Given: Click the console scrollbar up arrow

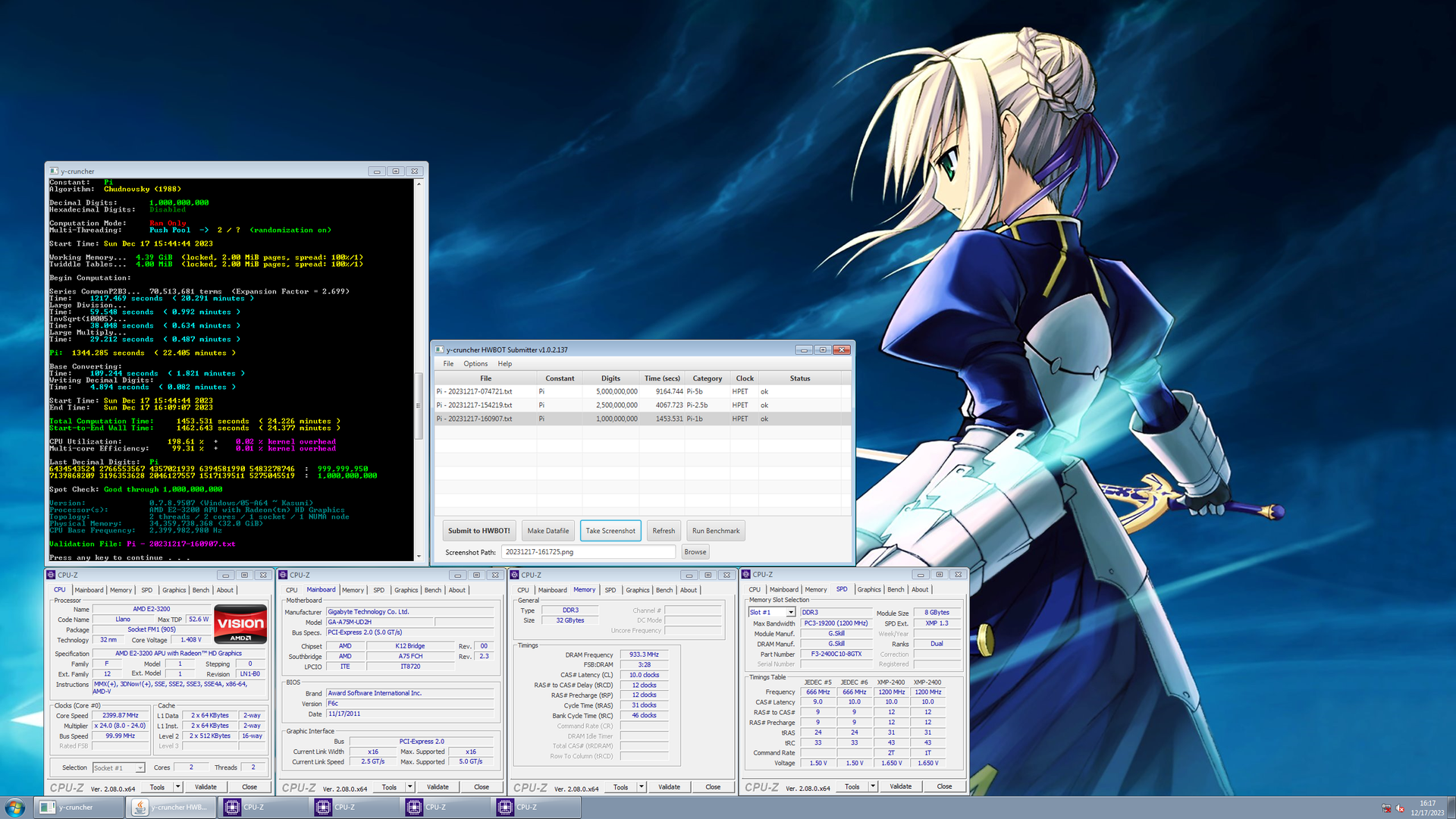Looking at the screenshot, I should (x=418, y=184).
